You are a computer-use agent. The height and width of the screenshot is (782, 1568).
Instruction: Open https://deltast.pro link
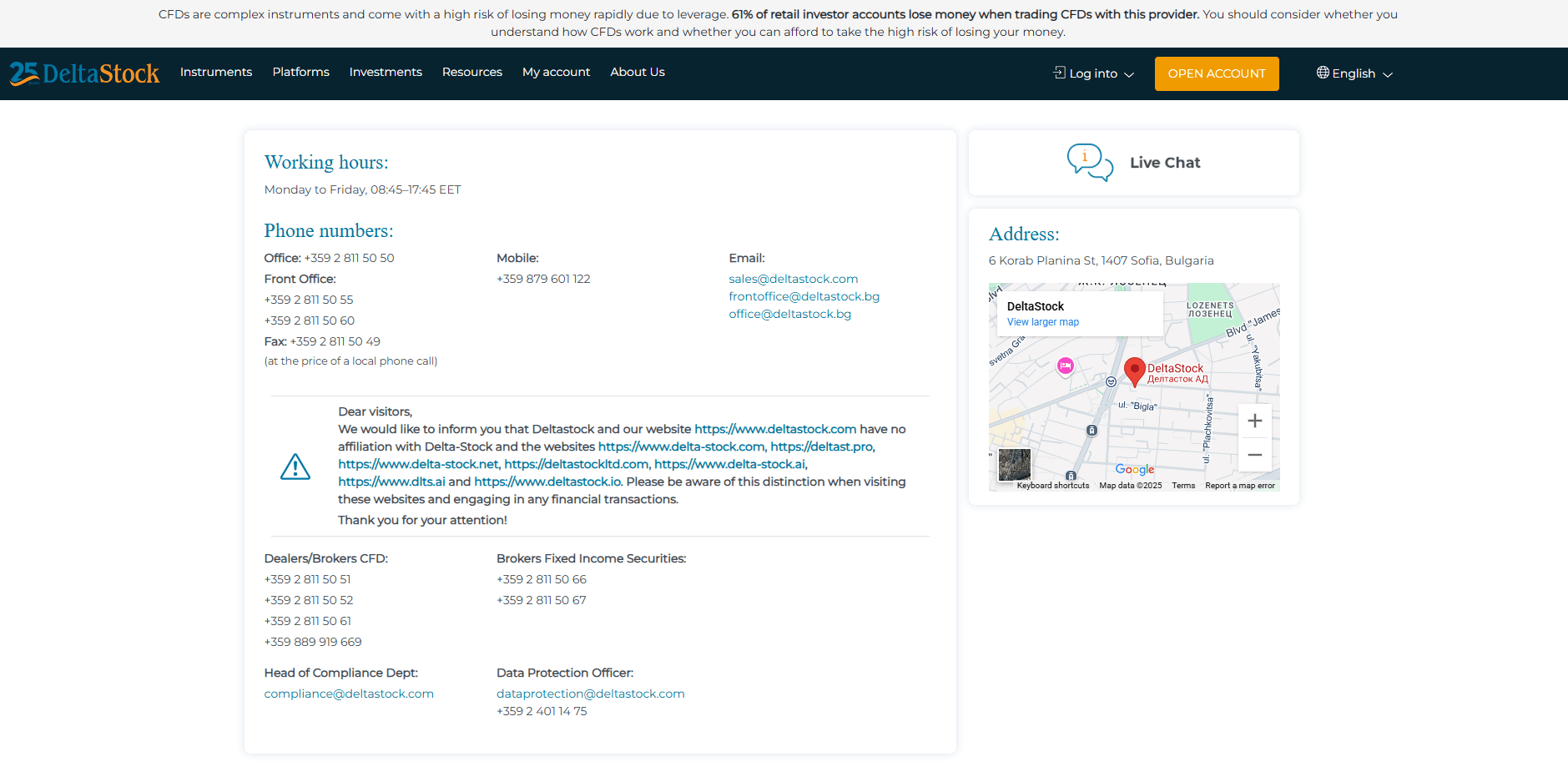point(821,446)
